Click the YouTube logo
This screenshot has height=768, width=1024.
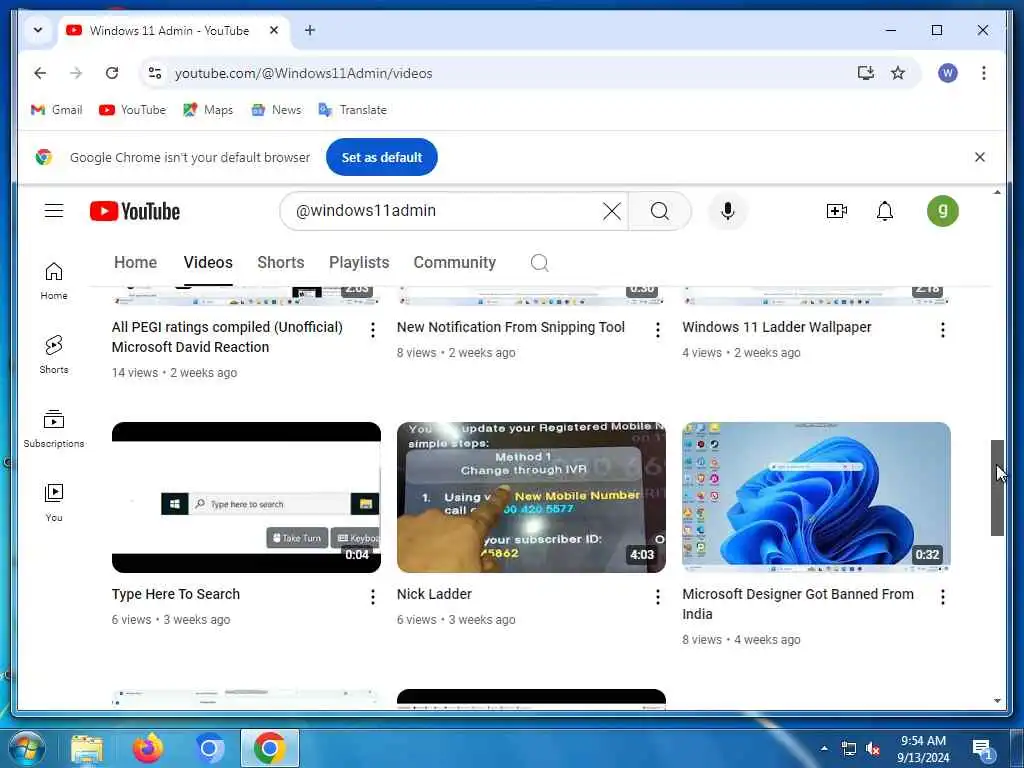(135, 211)
